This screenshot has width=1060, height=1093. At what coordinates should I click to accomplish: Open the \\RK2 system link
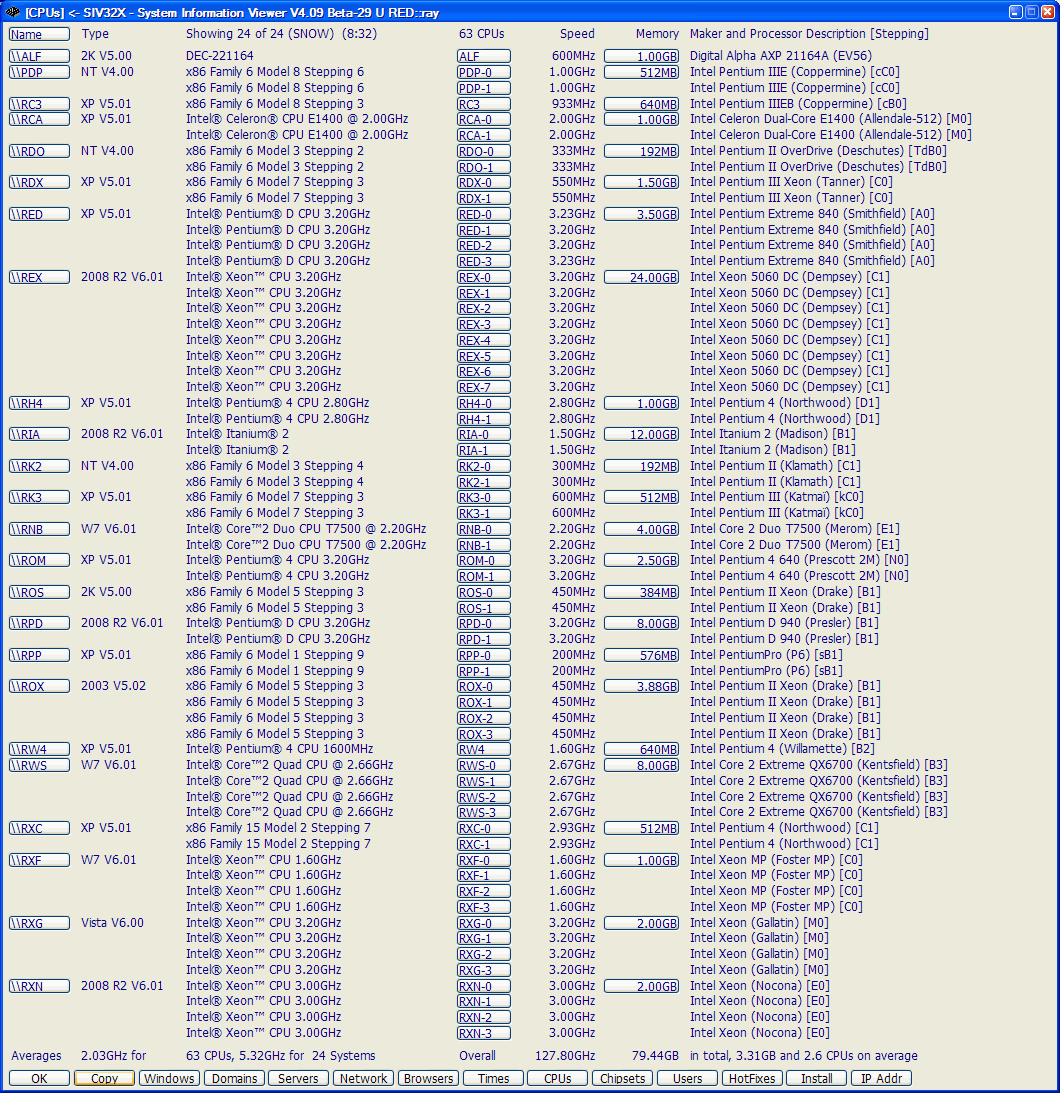point(39,466)
